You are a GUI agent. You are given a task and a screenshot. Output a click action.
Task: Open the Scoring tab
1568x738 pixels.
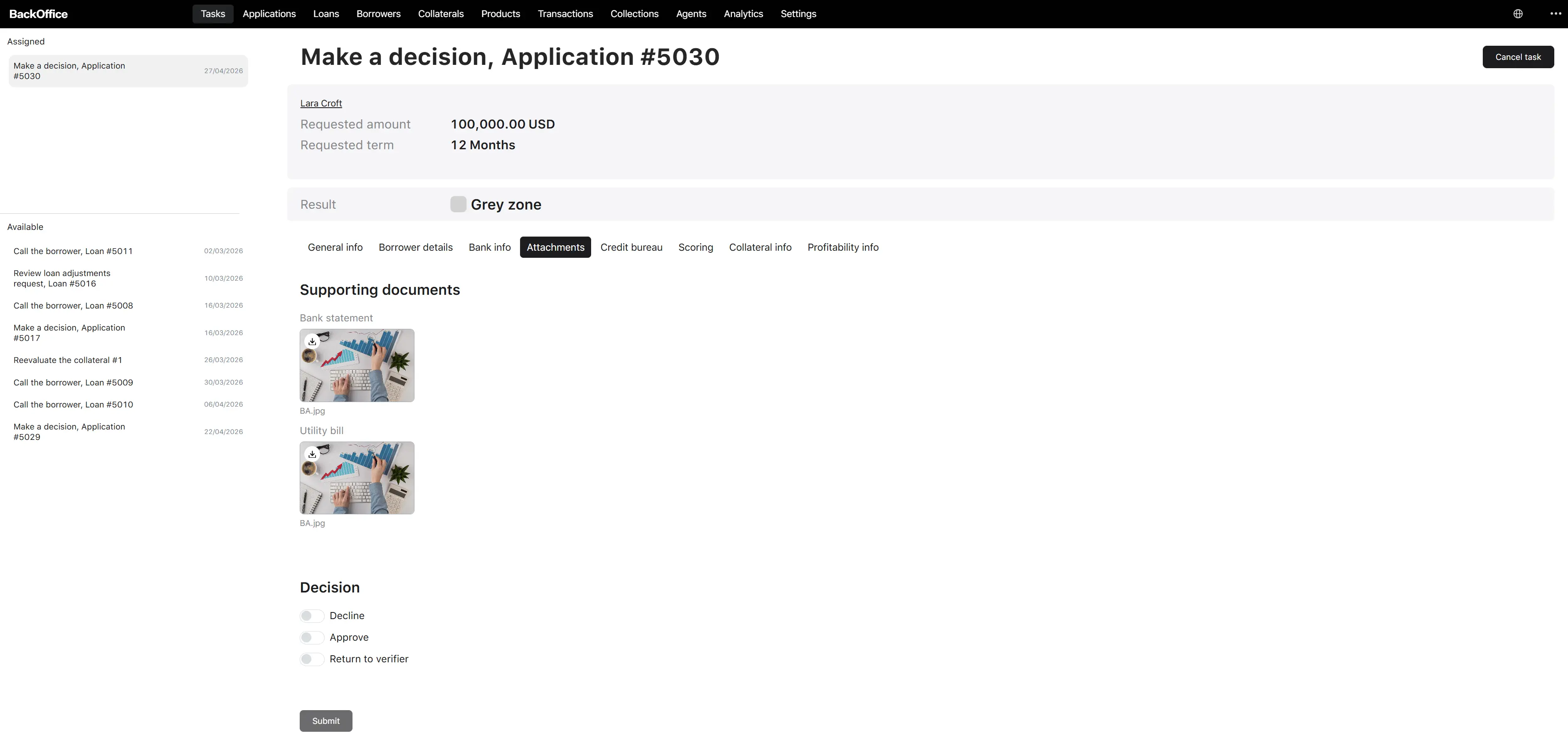click(x=696, y=247)
